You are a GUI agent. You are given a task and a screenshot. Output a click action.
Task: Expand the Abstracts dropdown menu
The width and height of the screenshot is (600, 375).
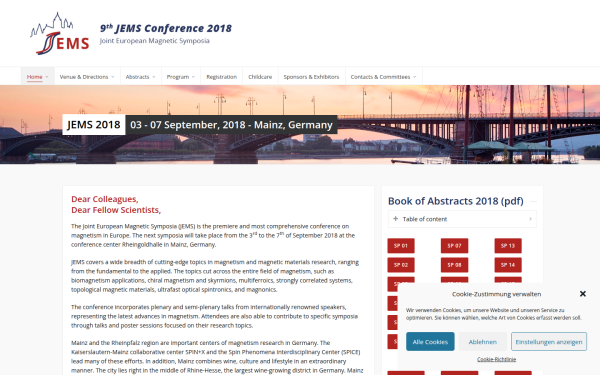point(140,77)
